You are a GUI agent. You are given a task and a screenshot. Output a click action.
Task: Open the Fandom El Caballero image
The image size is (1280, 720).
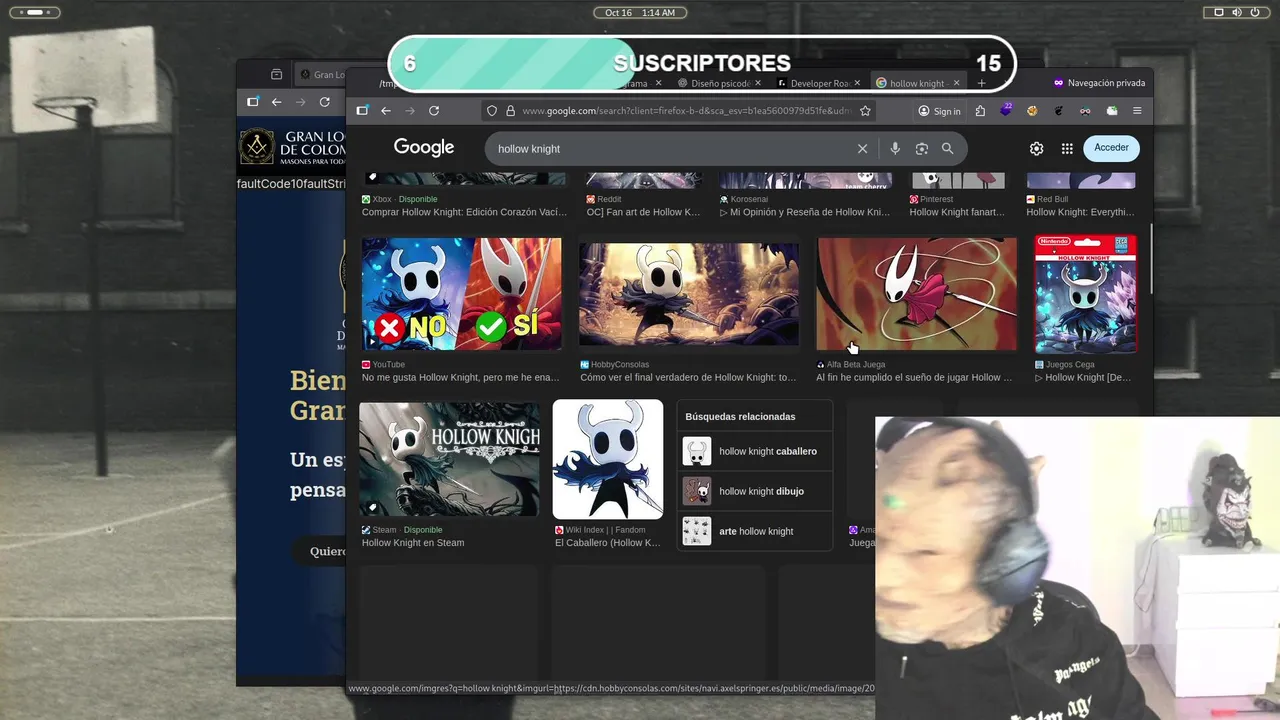pyautogui.click(x=608, y=460)
